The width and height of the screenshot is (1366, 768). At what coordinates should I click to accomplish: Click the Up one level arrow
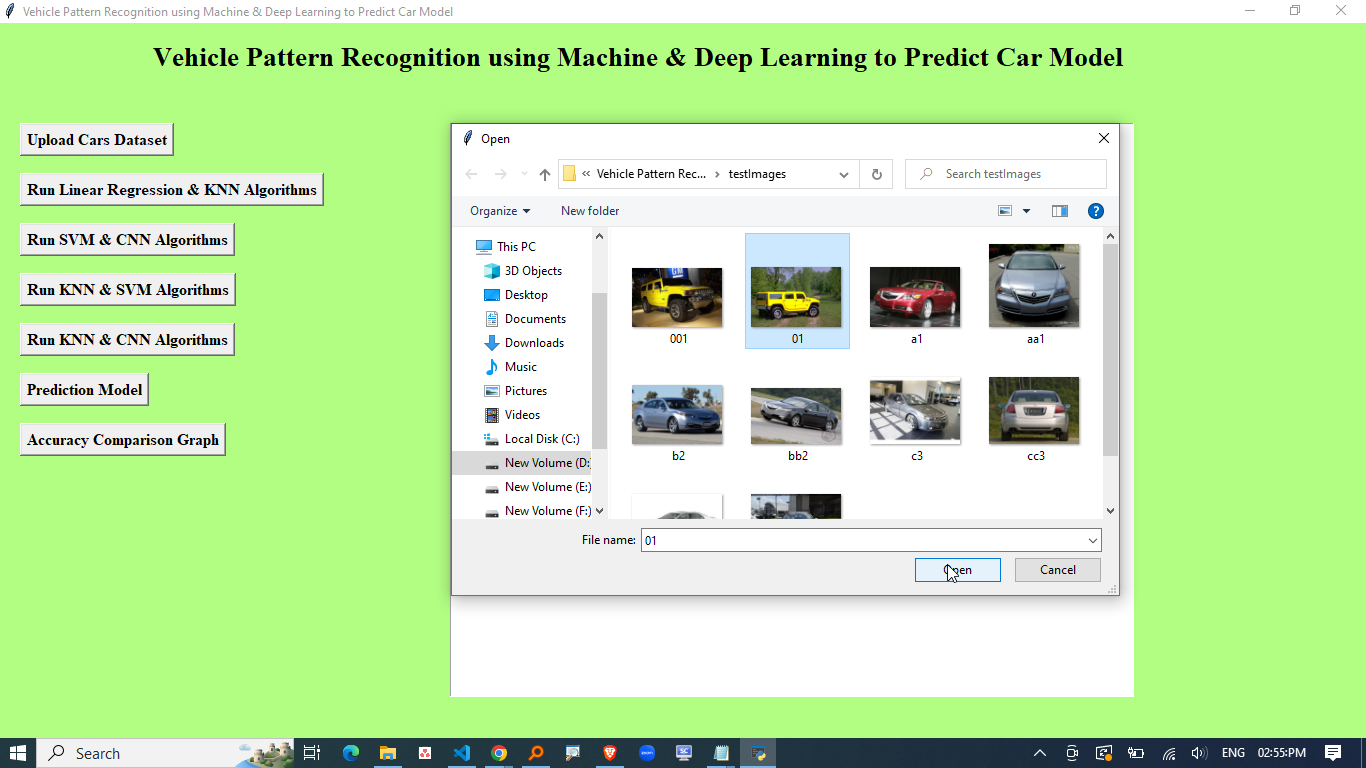tap(545, 174)
